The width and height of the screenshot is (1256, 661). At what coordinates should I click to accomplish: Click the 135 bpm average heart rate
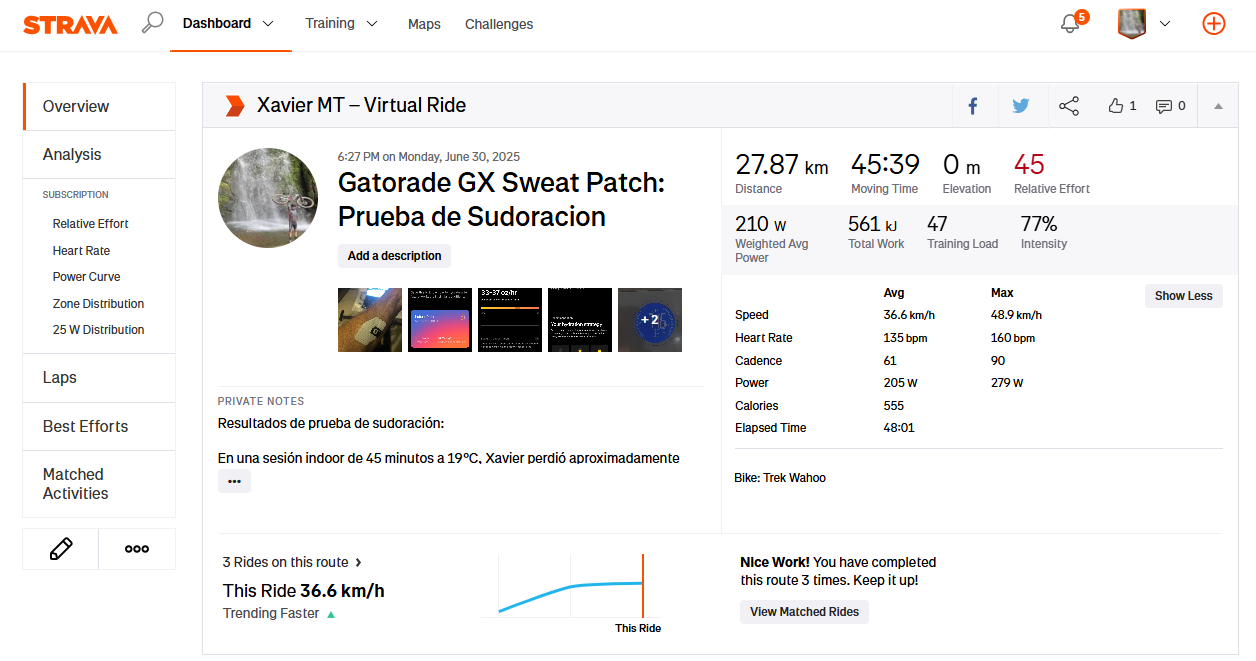point(905,338)
